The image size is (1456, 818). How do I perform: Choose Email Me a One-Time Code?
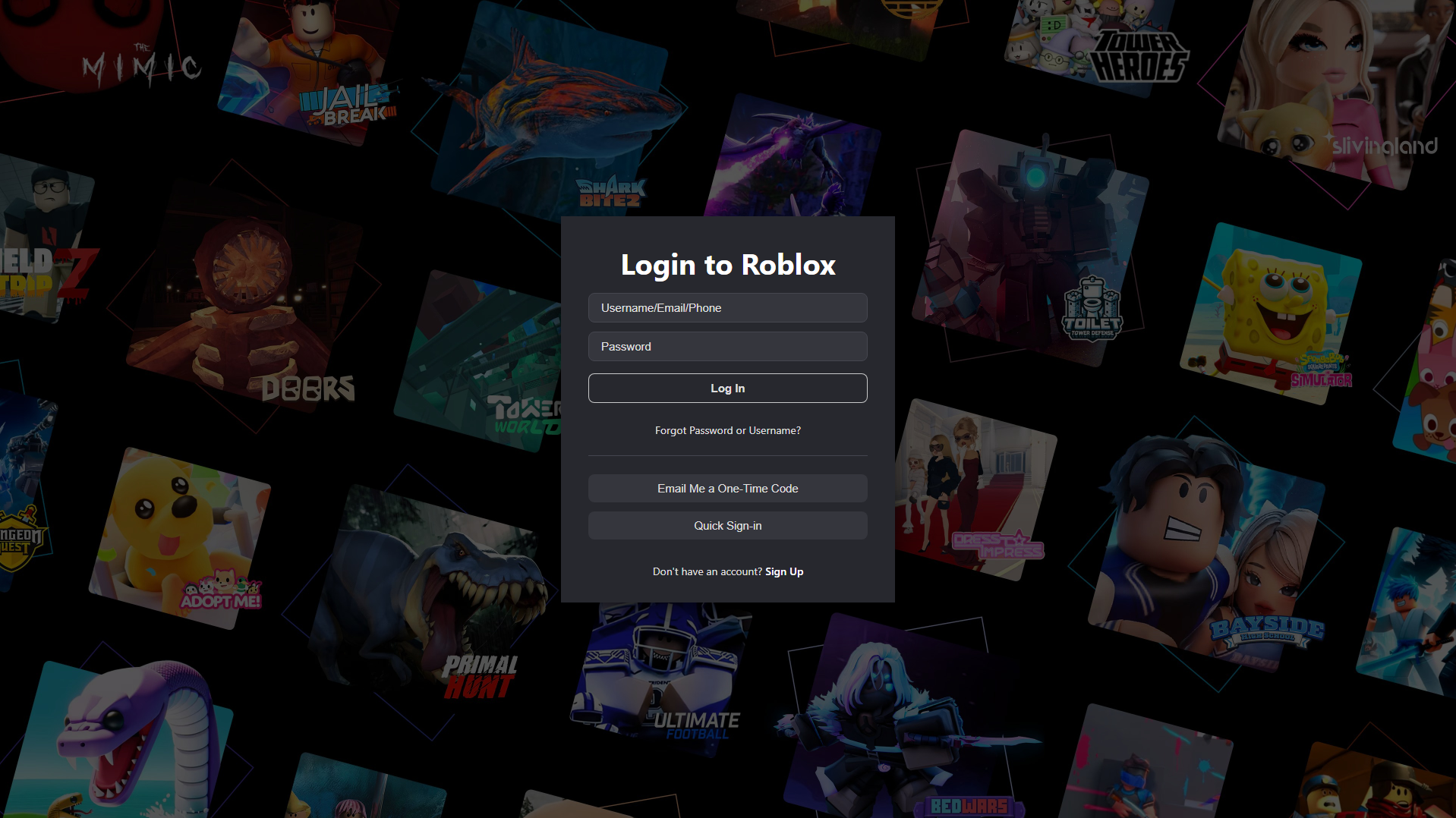coord(727,489)
